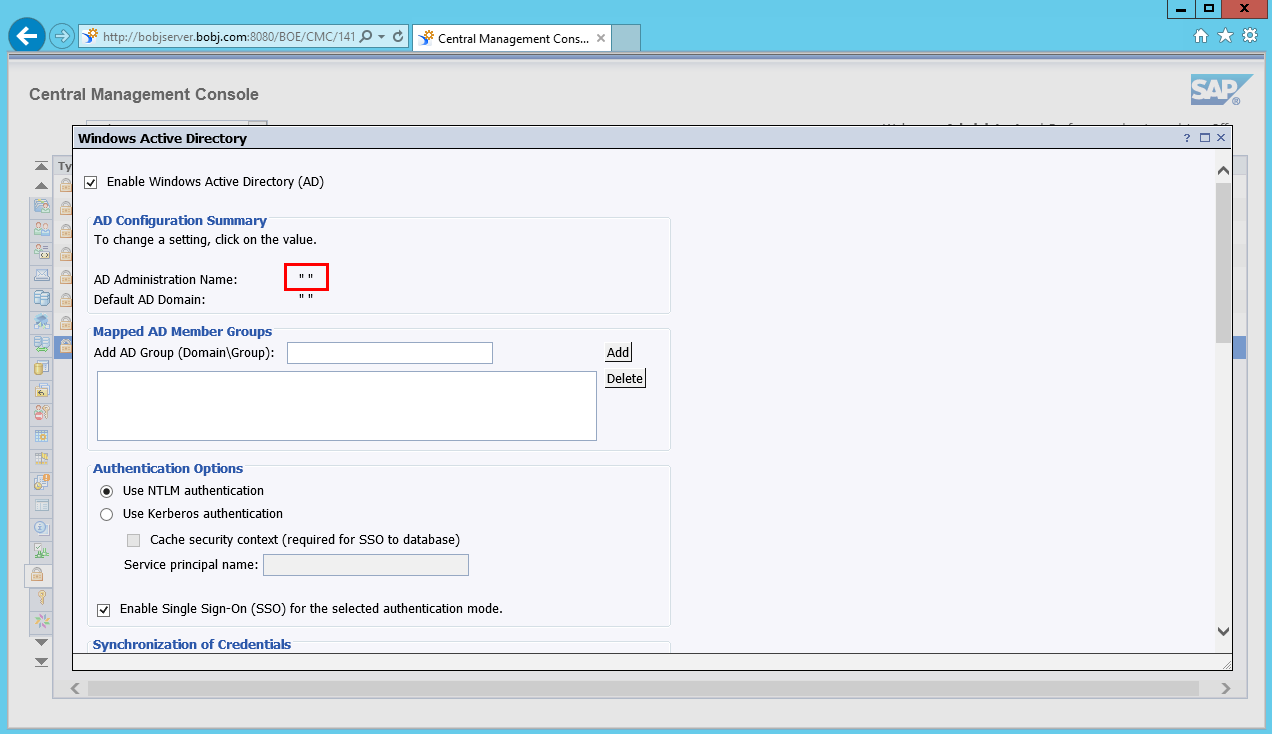The width and height of the screenshot is (1272, 734).
Task: Click the AD Administration Name value
Action: coord(306,279)
